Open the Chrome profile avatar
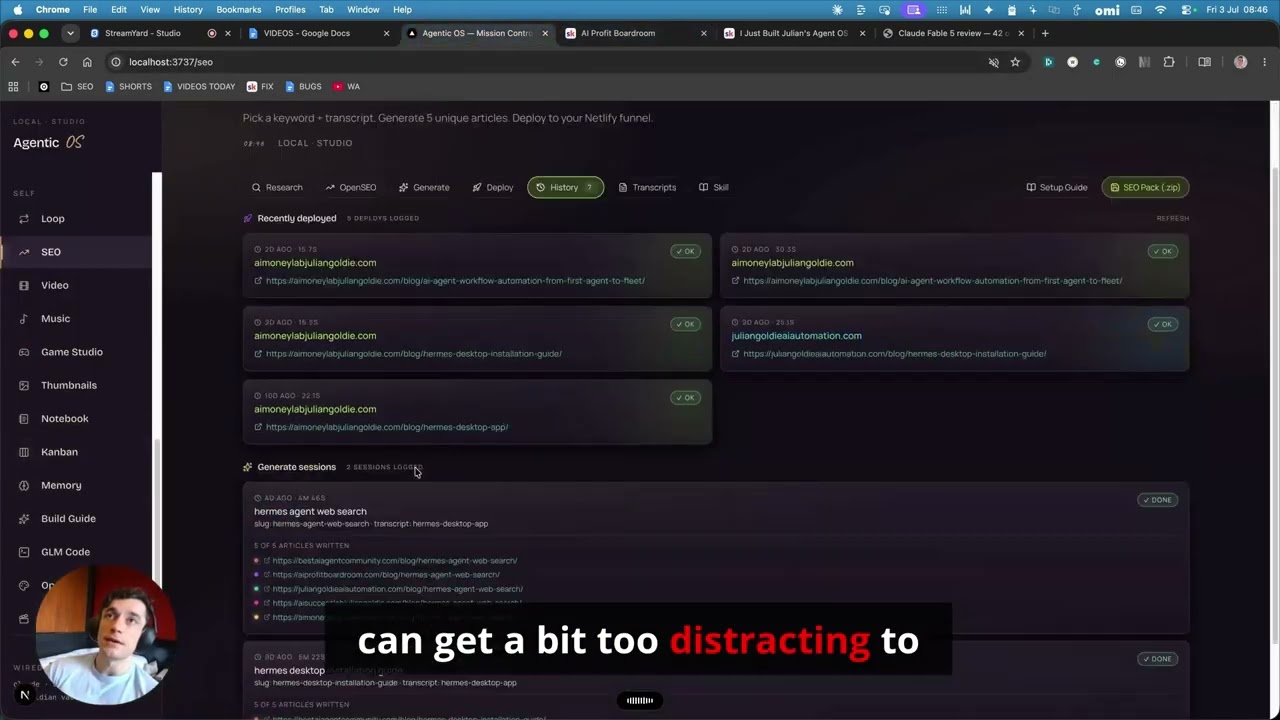This screenshot has width=1280, height=720. coord(1240,62)
